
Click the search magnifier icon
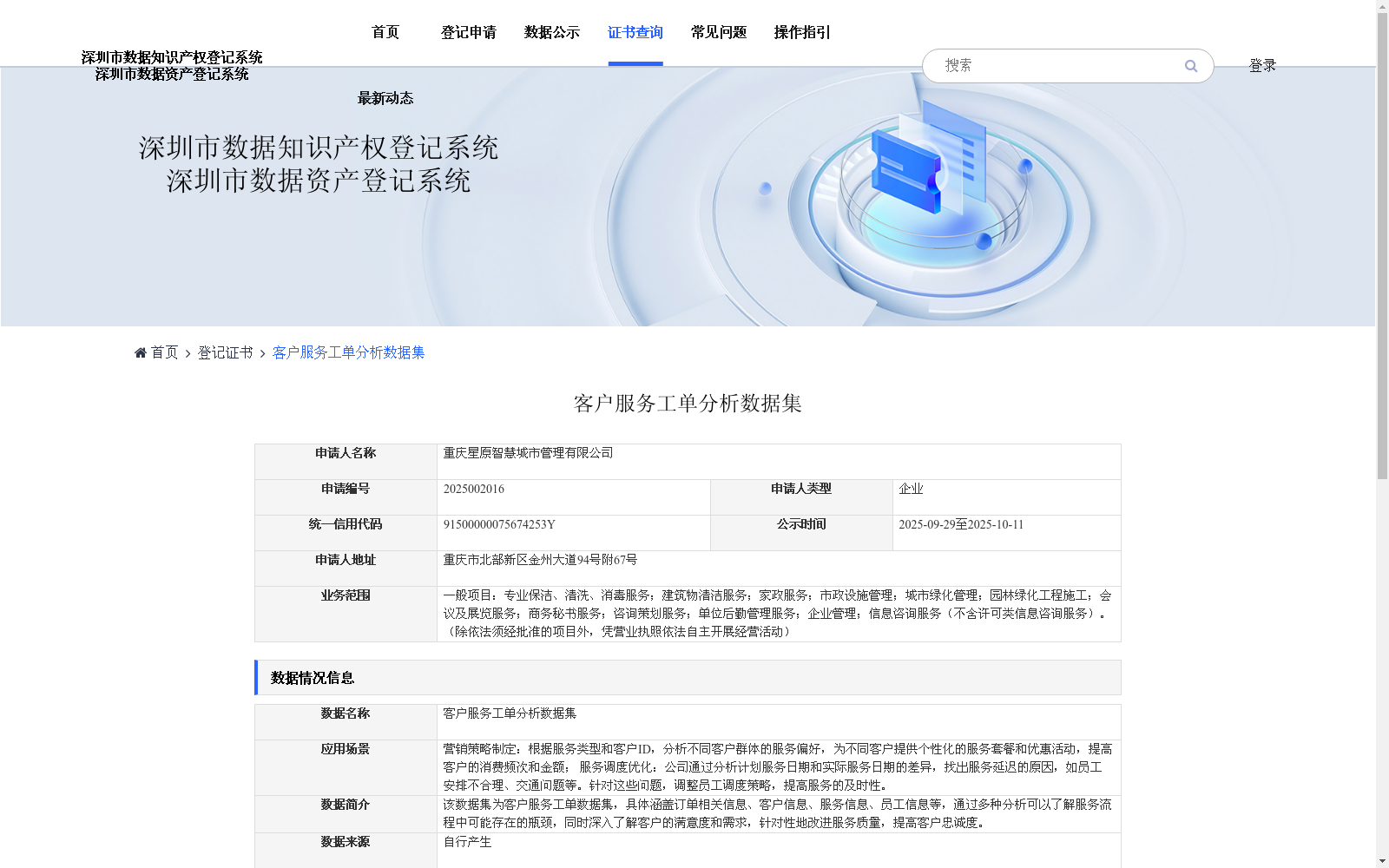(x=1190, y=66)
